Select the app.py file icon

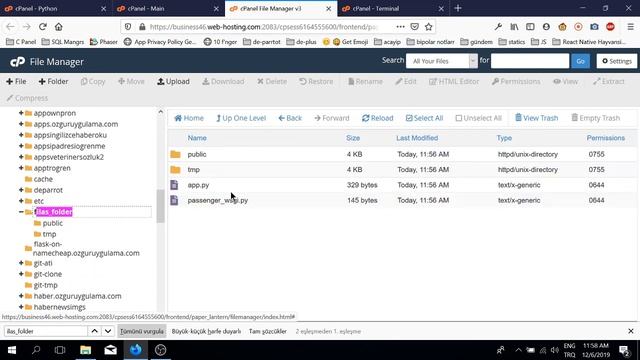pyautogui.click(x=174, y=185)
